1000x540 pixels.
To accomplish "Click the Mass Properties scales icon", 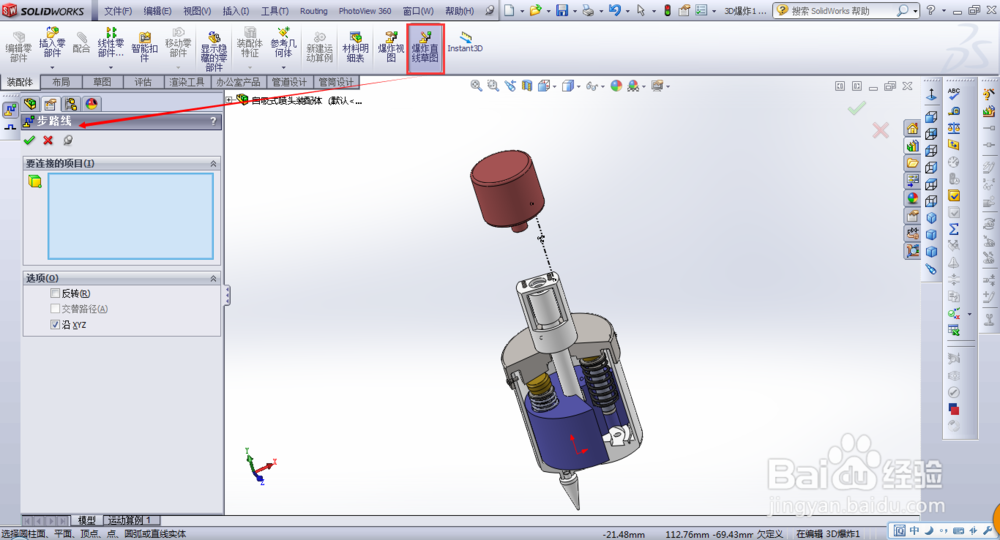I will (x=953, y=128).
